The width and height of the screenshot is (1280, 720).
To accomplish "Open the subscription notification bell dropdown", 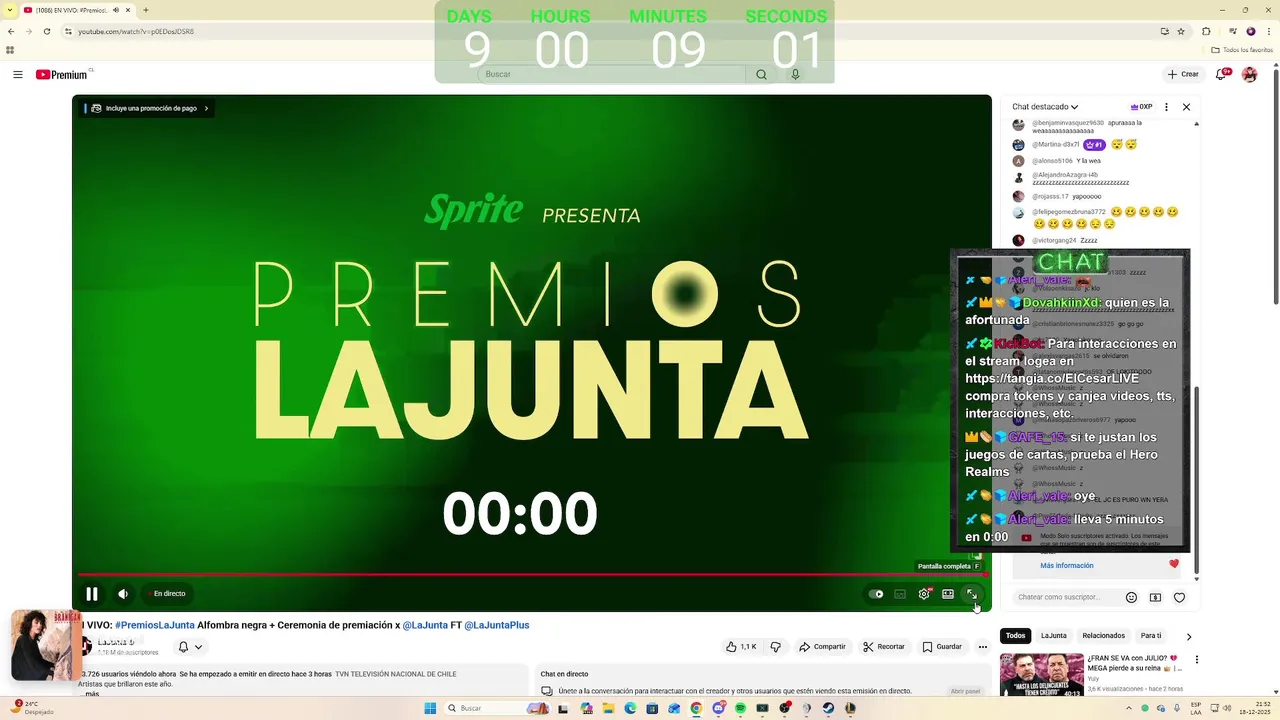I will point(189,647).
